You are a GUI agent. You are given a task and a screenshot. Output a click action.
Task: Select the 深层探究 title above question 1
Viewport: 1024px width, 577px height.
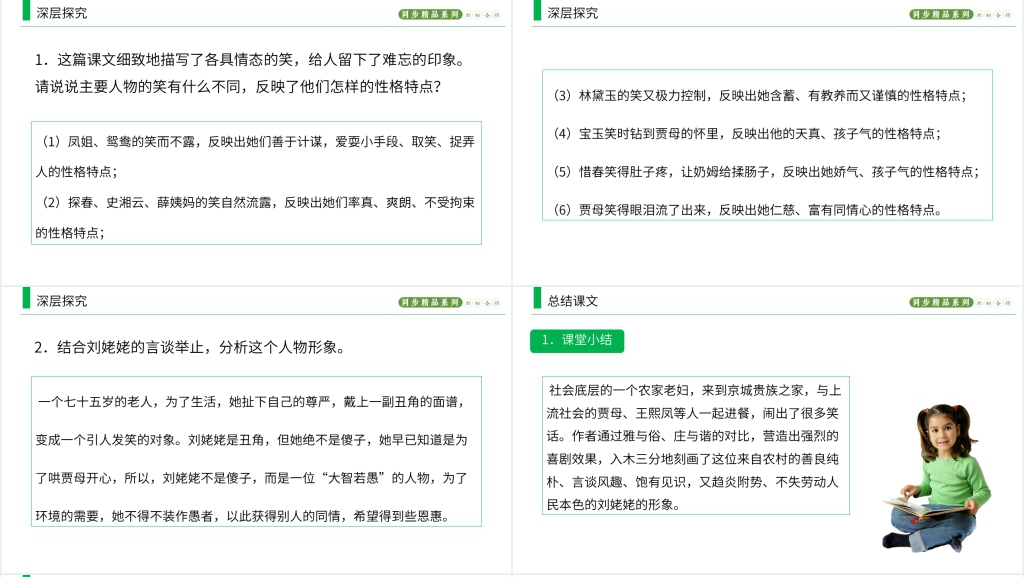click(x=62, y=13)
